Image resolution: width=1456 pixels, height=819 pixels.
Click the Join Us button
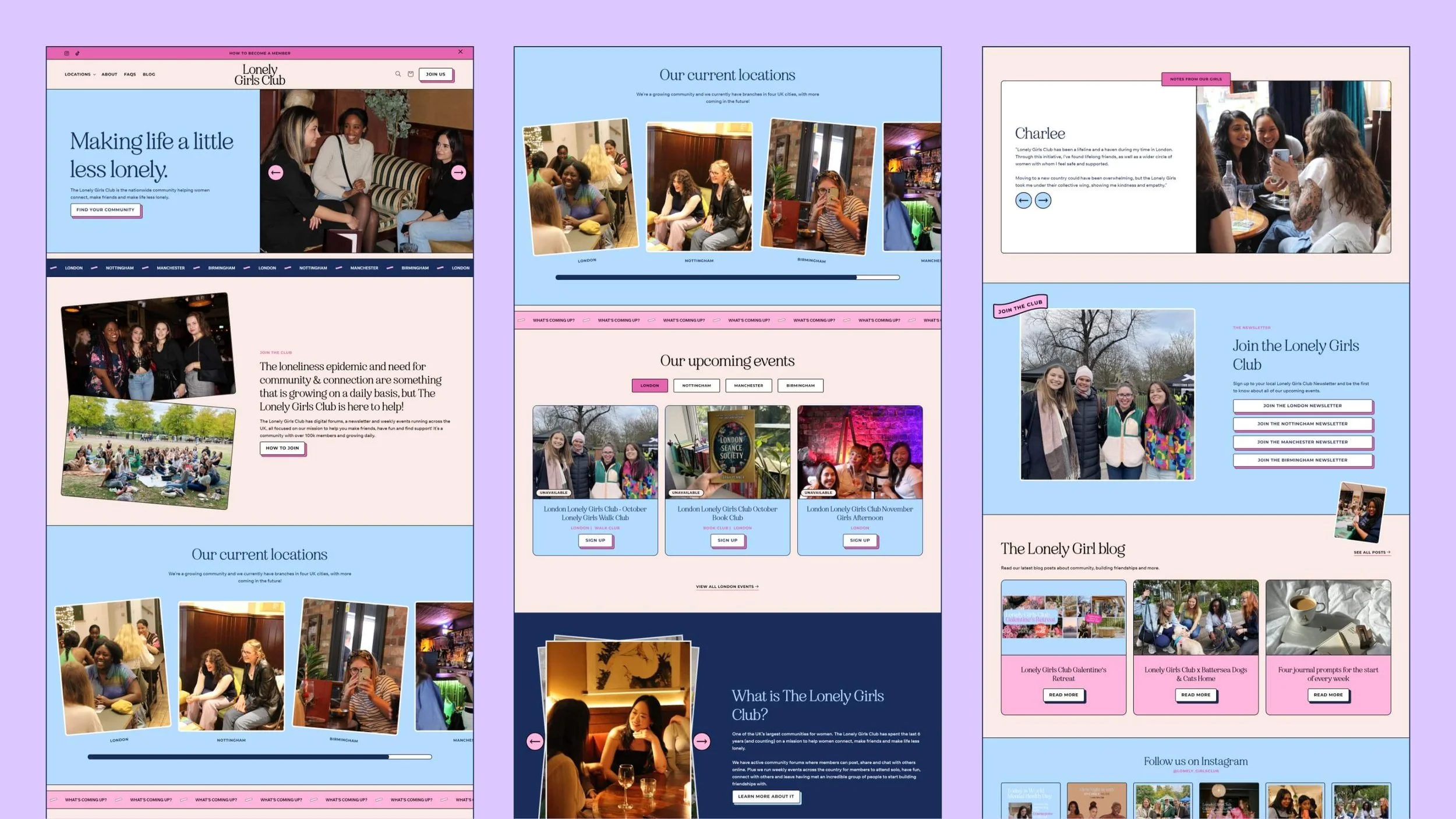point(435,74)
